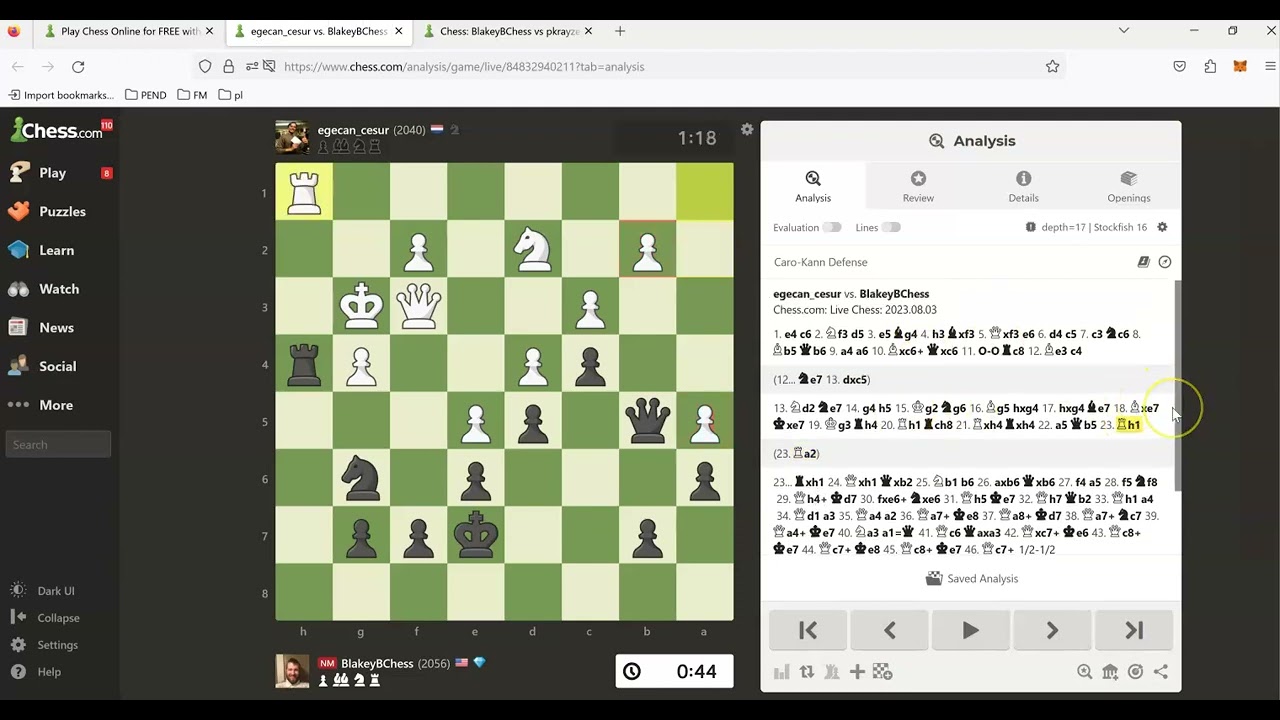Open the Learn section

coord(56,251)
